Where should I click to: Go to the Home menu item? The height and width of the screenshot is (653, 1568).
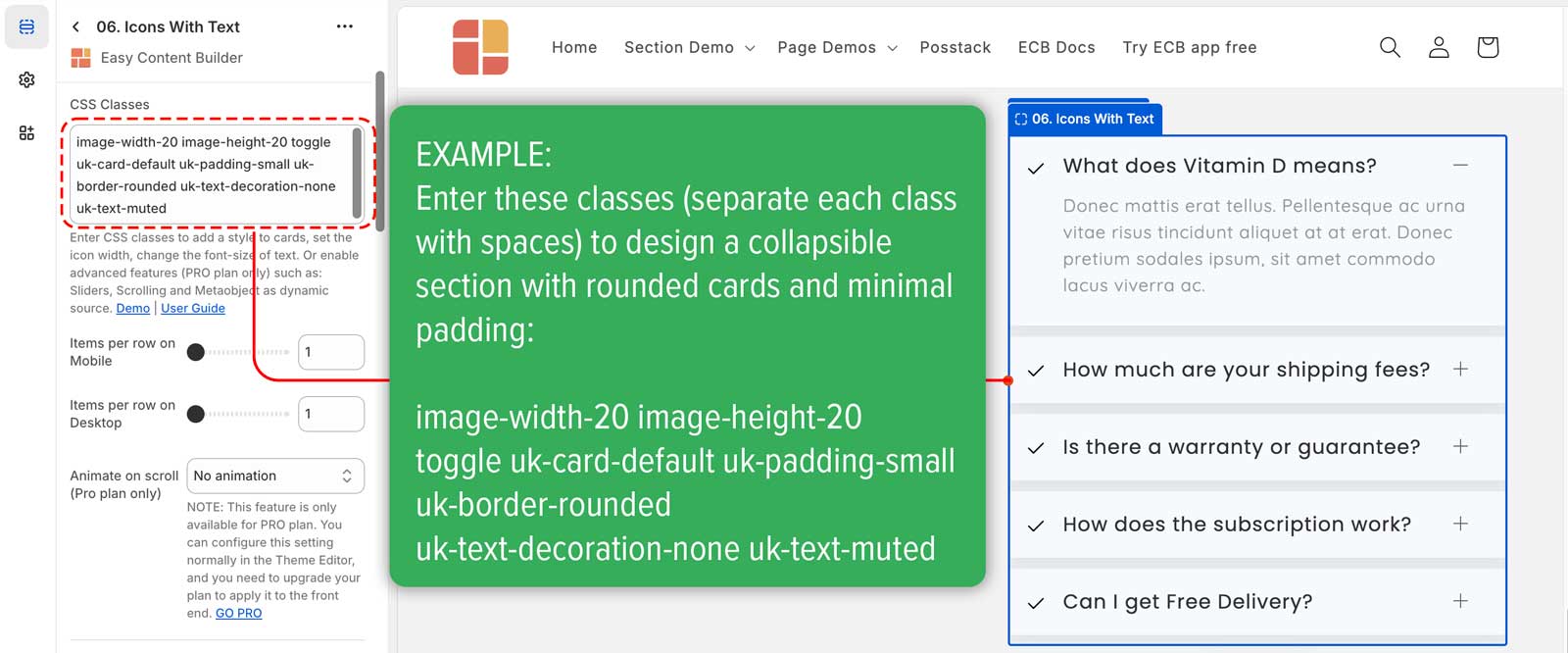[x=574, y=47]
